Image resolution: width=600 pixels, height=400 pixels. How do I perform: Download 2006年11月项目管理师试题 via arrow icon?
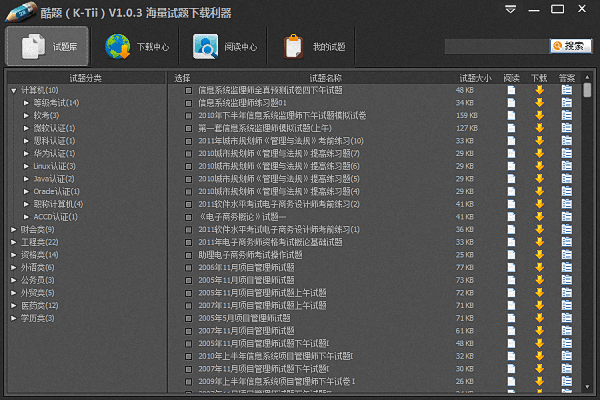pos(539,267)
